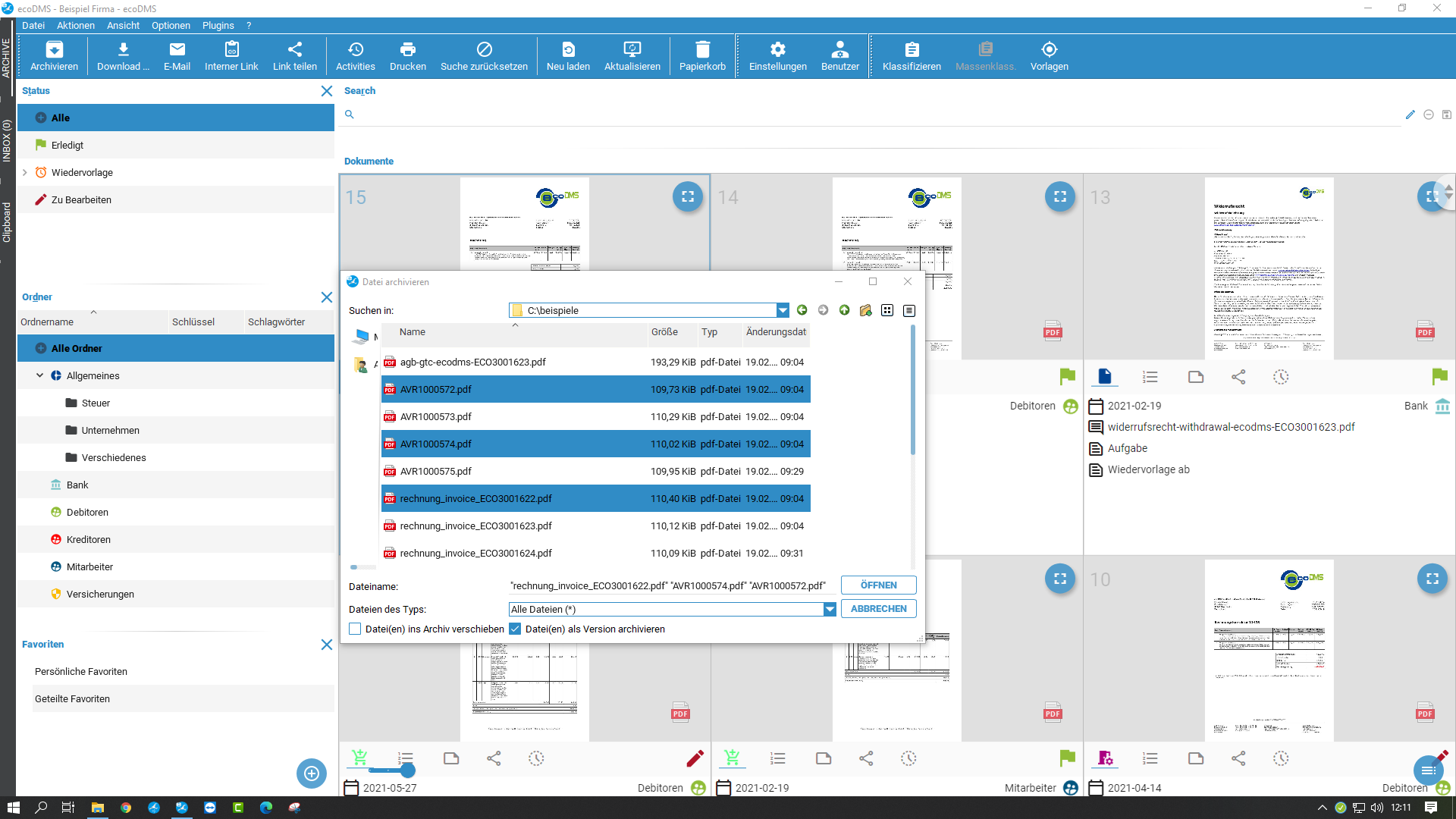This screenshot has height=819, width=1456.
Task: Close the Ordner panel
Action: 327,297
